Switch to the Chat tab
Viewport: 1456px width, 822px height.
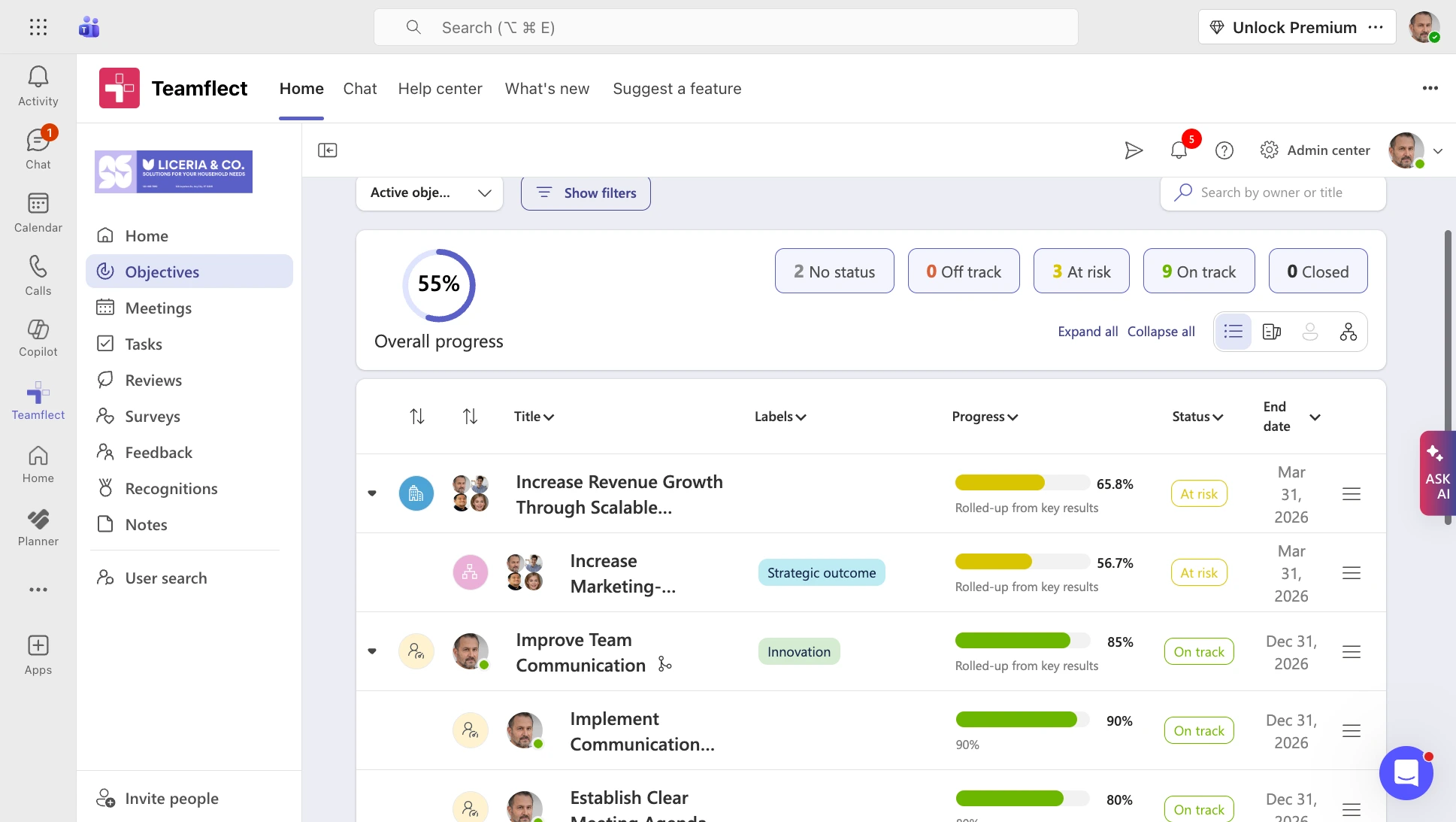tap(359, 89)
